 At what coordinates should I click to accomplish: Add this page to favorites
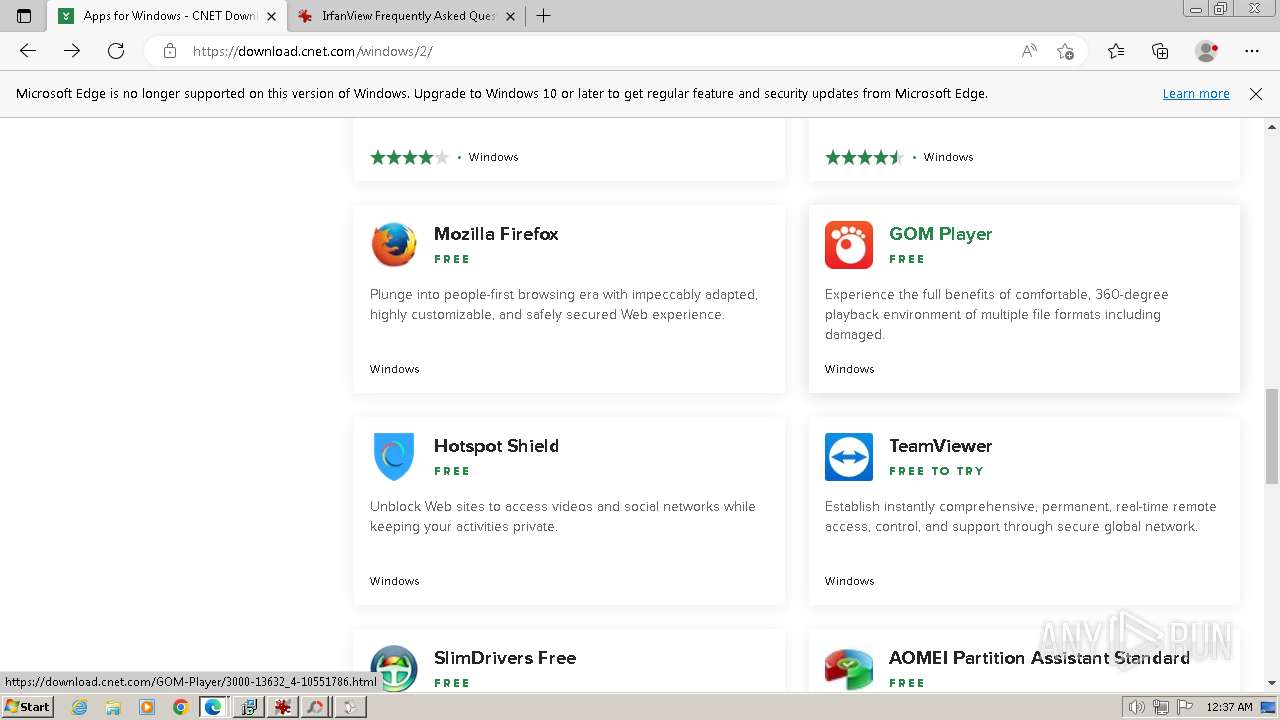pos(1065,51)
